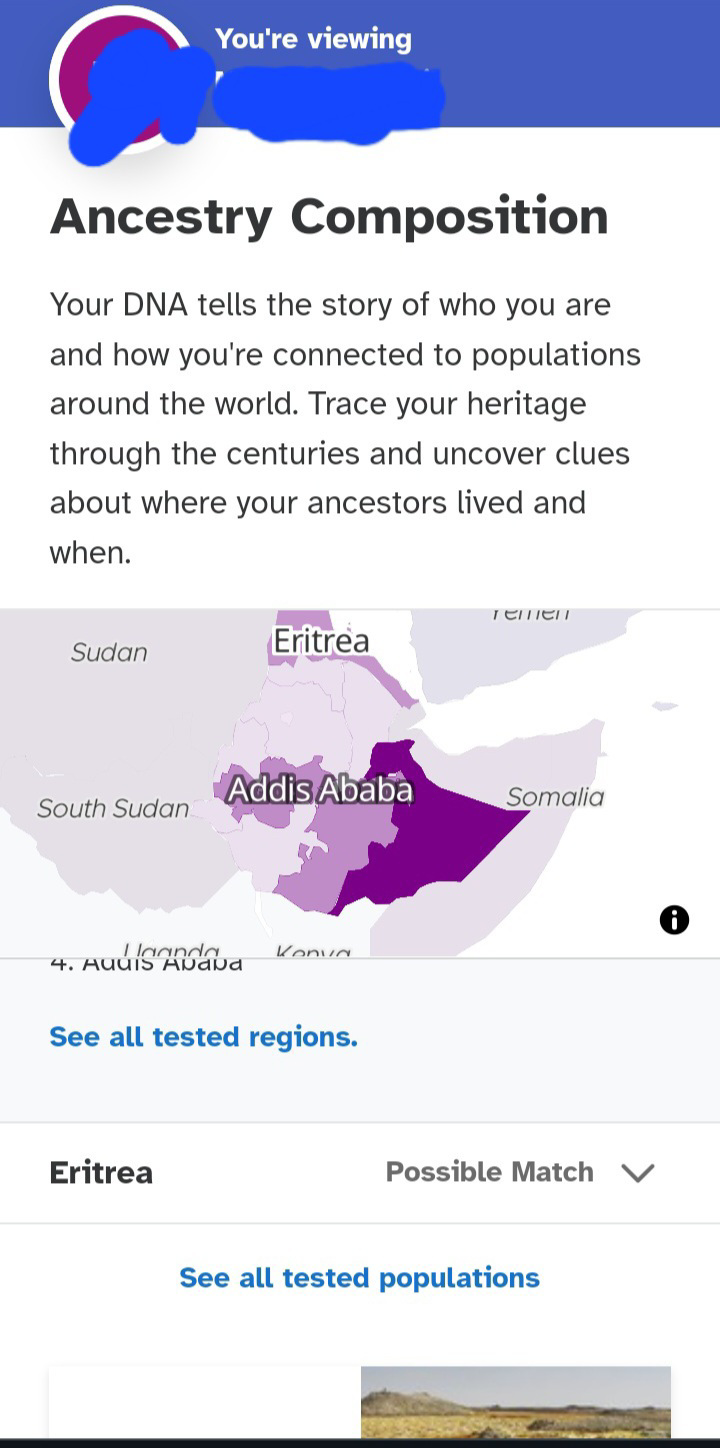Click the Possible Match status text
720x1448 pixels.
[x=489, y=1172]
